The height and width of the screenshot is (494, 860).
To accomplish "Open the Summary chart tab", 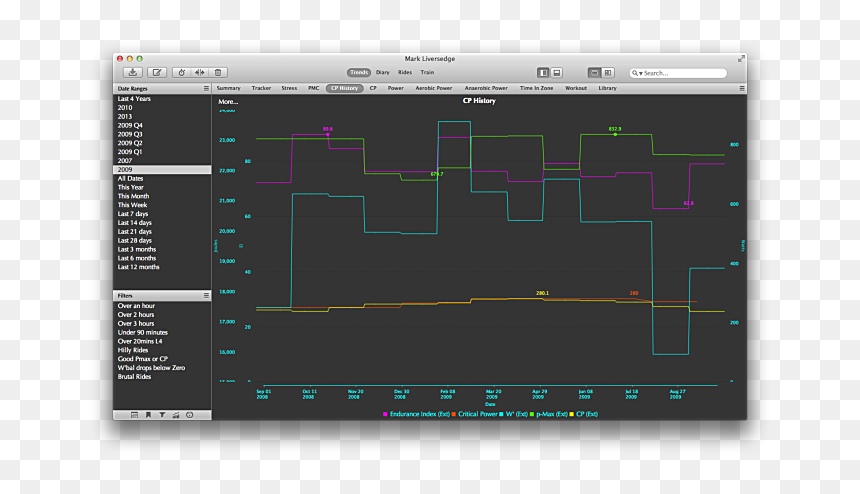I will click(228, 88).
